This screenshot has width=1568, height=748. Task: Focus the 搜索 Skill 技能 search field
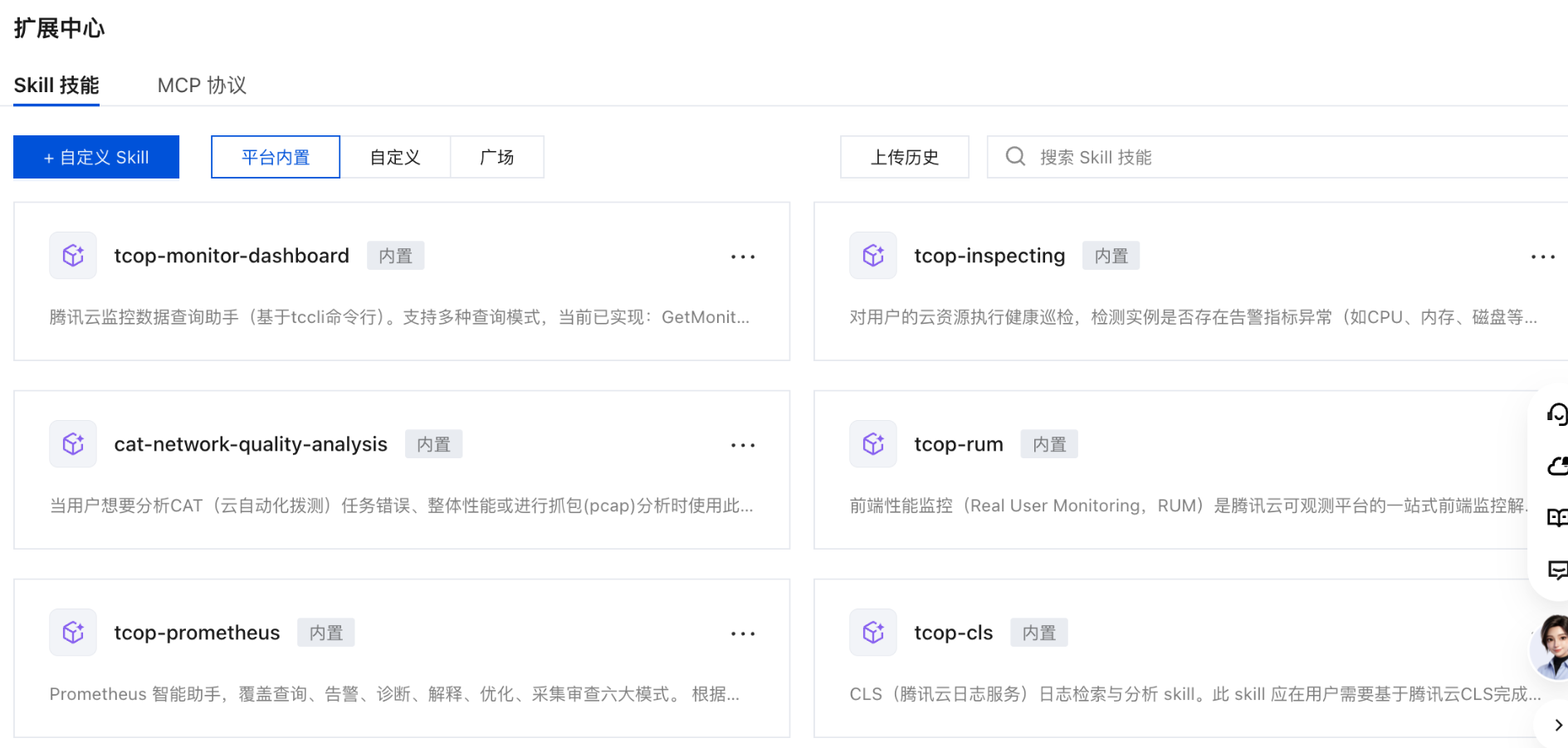1277,157
